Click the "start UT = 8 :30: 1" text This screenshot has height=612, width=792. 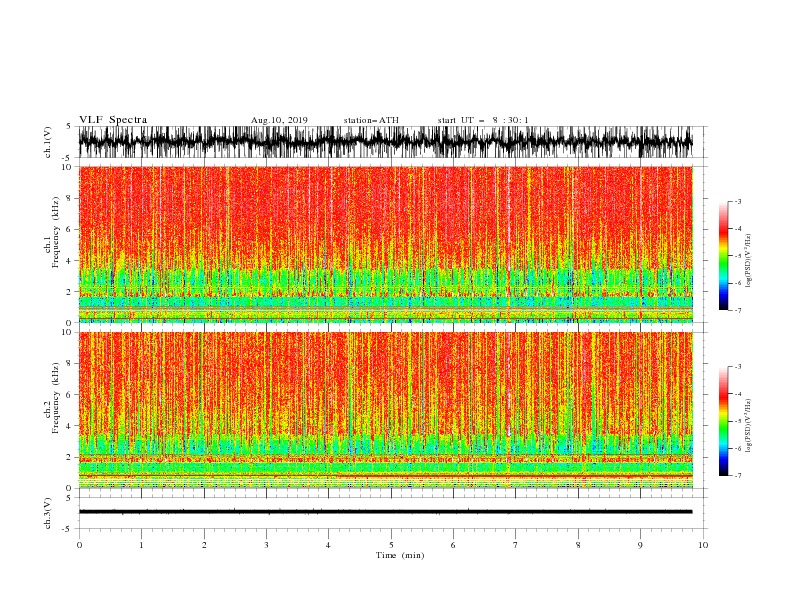(x=483, y=120)
